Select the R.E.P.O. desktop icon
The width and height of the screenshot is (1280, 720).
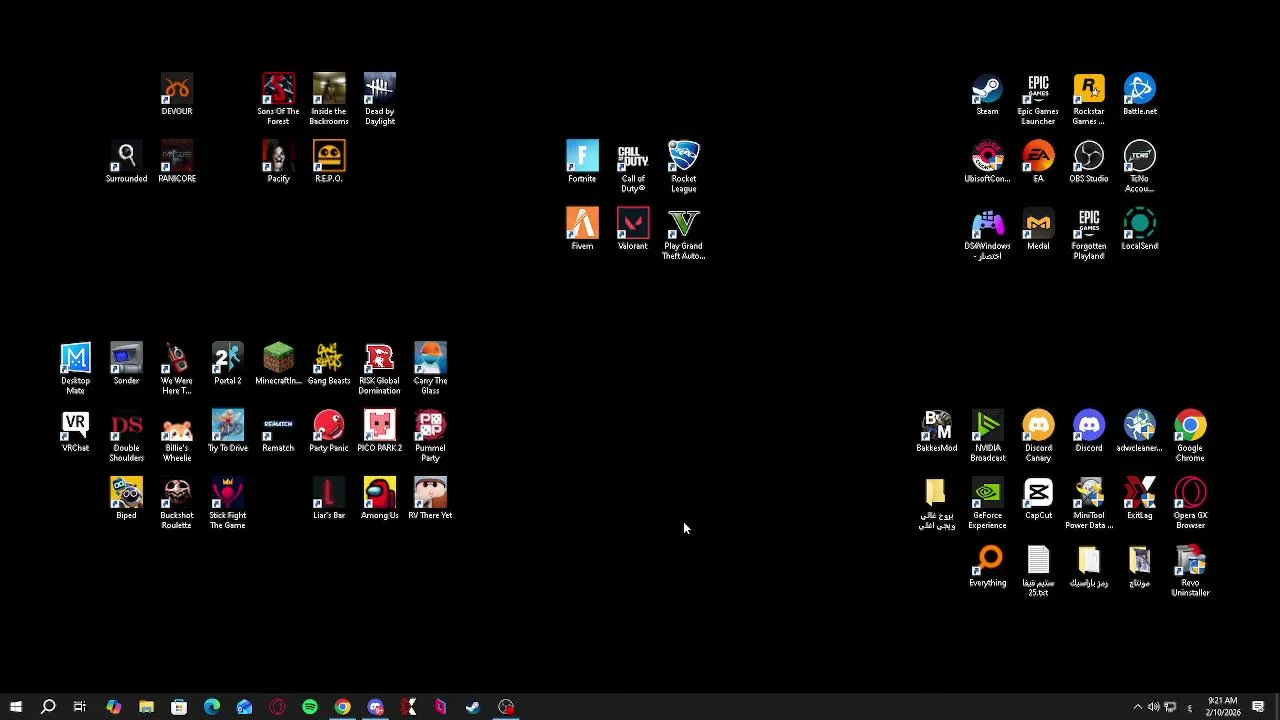point(329,162)
